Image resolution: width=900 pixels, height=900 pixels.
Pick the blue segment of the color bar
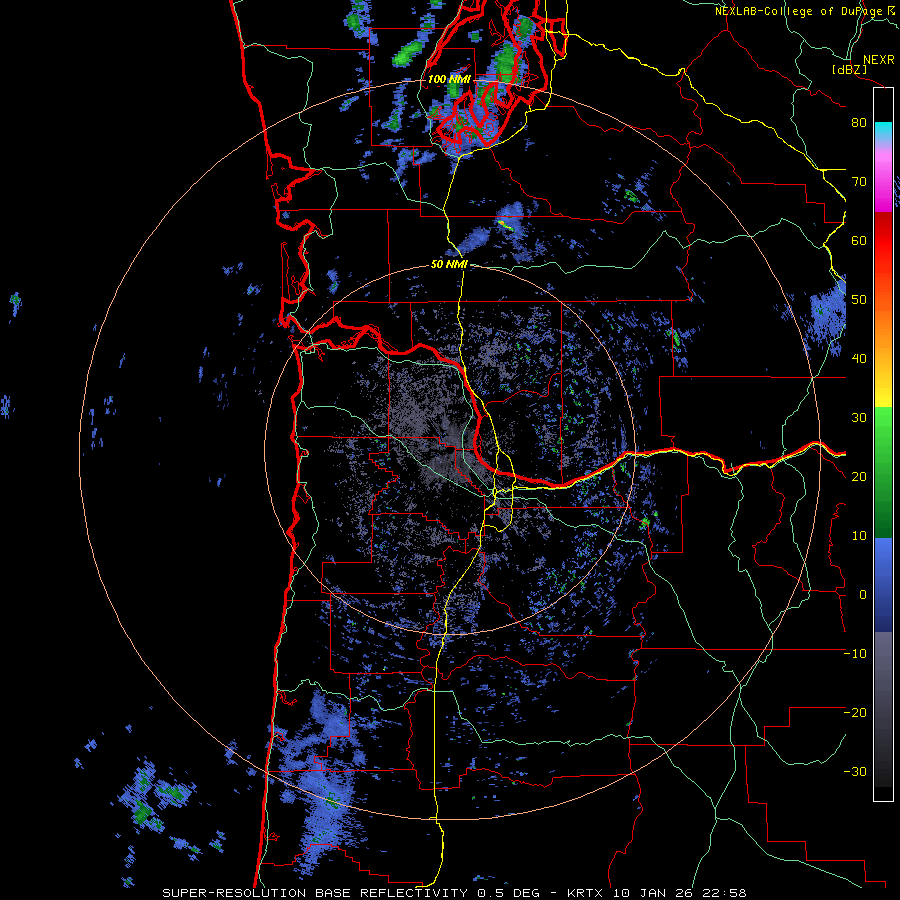[883, 585]
